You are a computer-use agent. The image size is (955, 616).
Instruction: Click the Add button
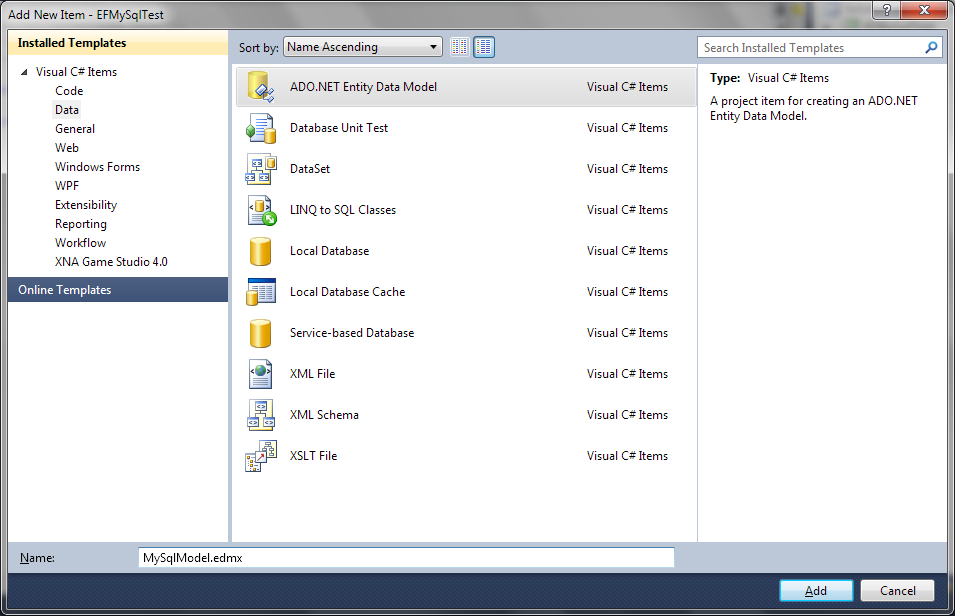(816, 590)
